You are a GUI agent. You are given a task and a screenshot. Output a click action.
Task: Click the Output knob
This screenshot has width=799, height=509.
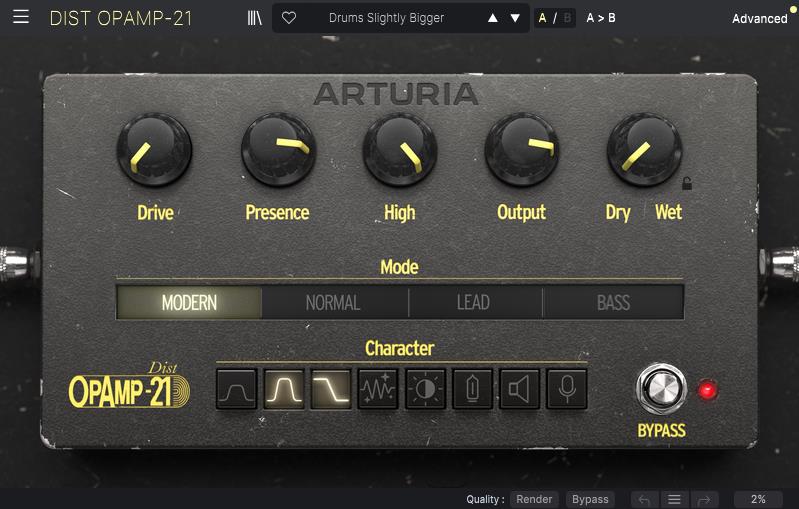522,150
